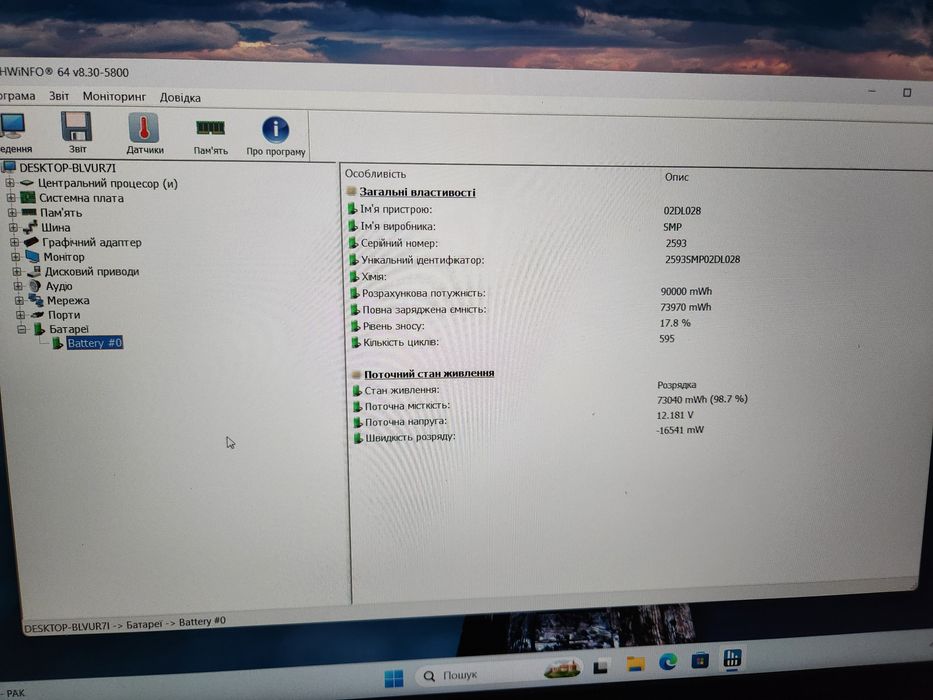Click the Battery #0 green battery icon

pyautogui.click(x=58, y=343)
